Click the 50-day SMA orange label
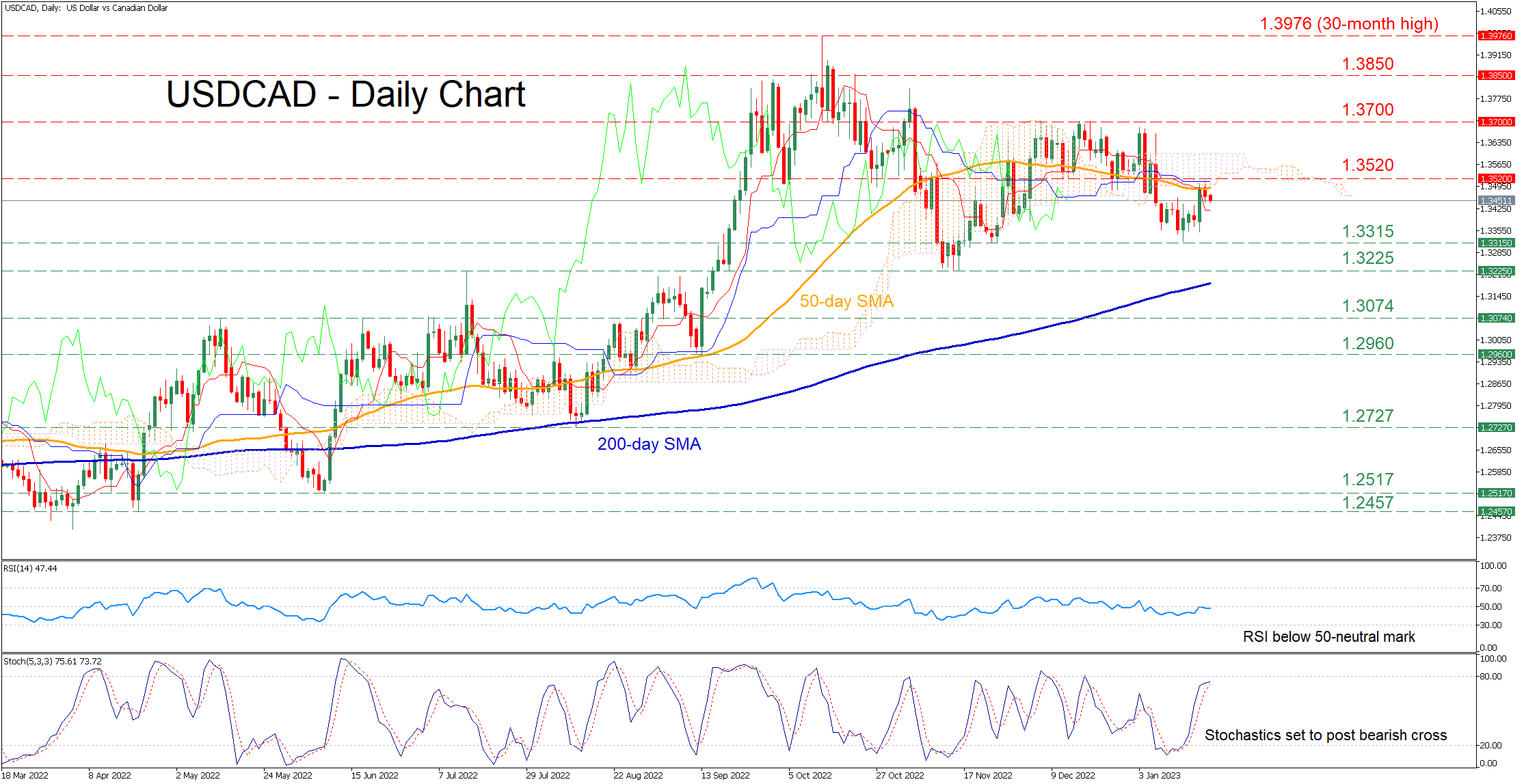The image size is (1524, 784). tap(846, 301)
